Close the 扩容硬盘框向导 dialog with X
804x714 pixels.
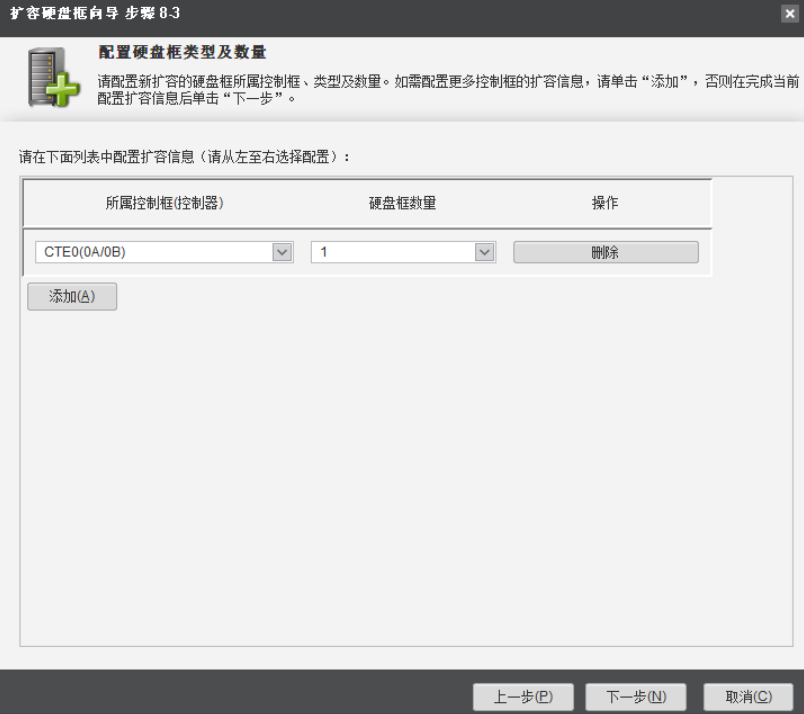[x=790, y=13]
